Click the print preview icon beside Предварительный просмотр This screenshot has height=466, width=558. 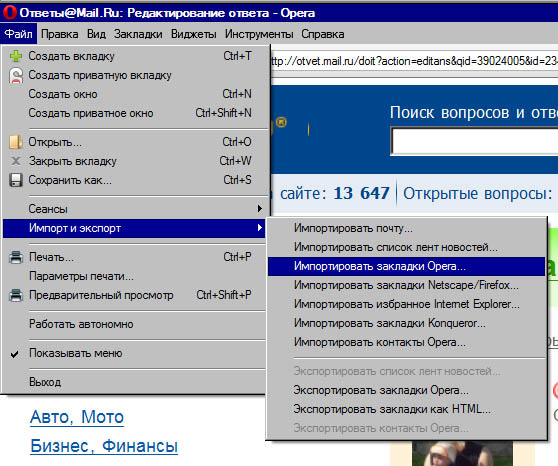[x=16, y=295]
